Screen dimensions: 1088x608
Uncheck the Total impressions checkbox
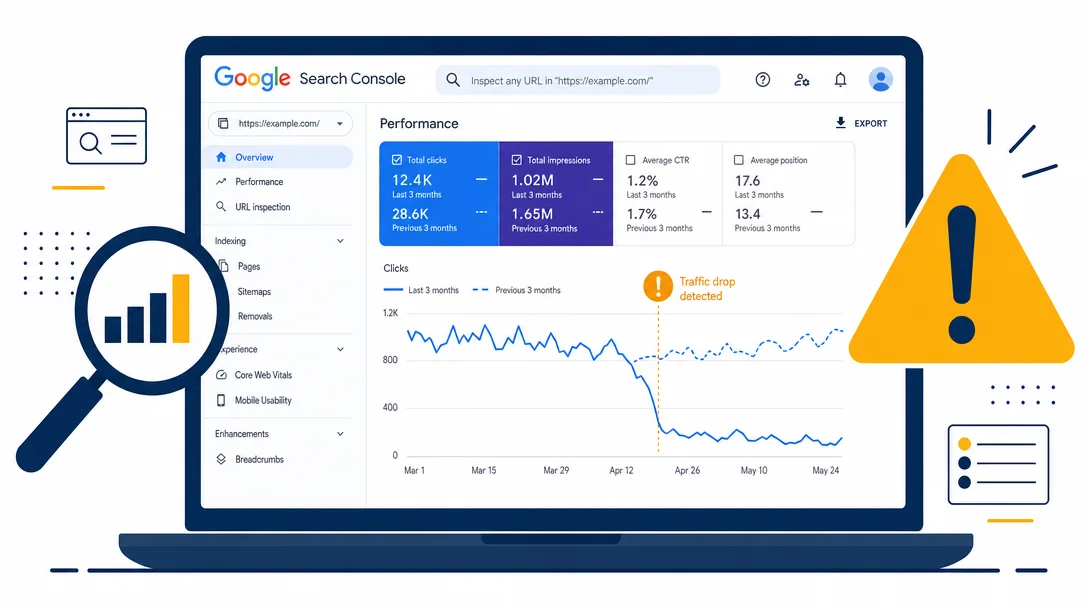pyautogui.click(x=517, y=160)
